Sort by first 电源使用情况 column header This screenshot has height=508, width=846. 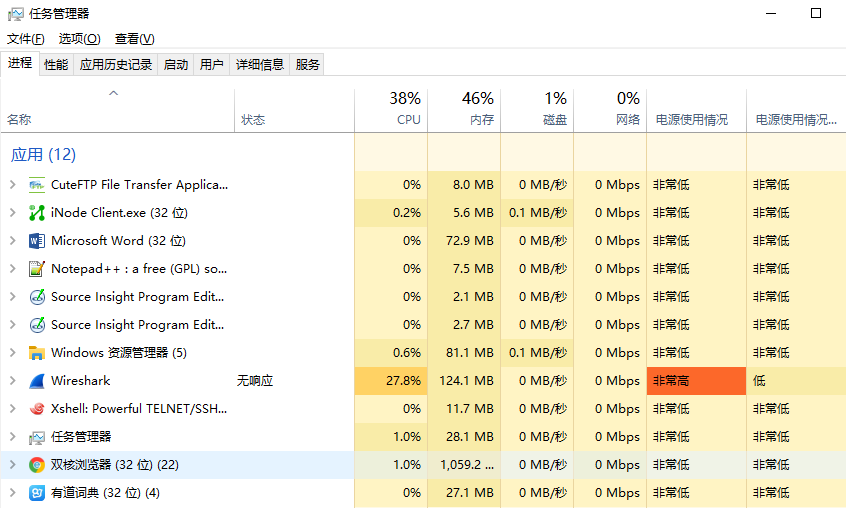(x=697, y=111)
